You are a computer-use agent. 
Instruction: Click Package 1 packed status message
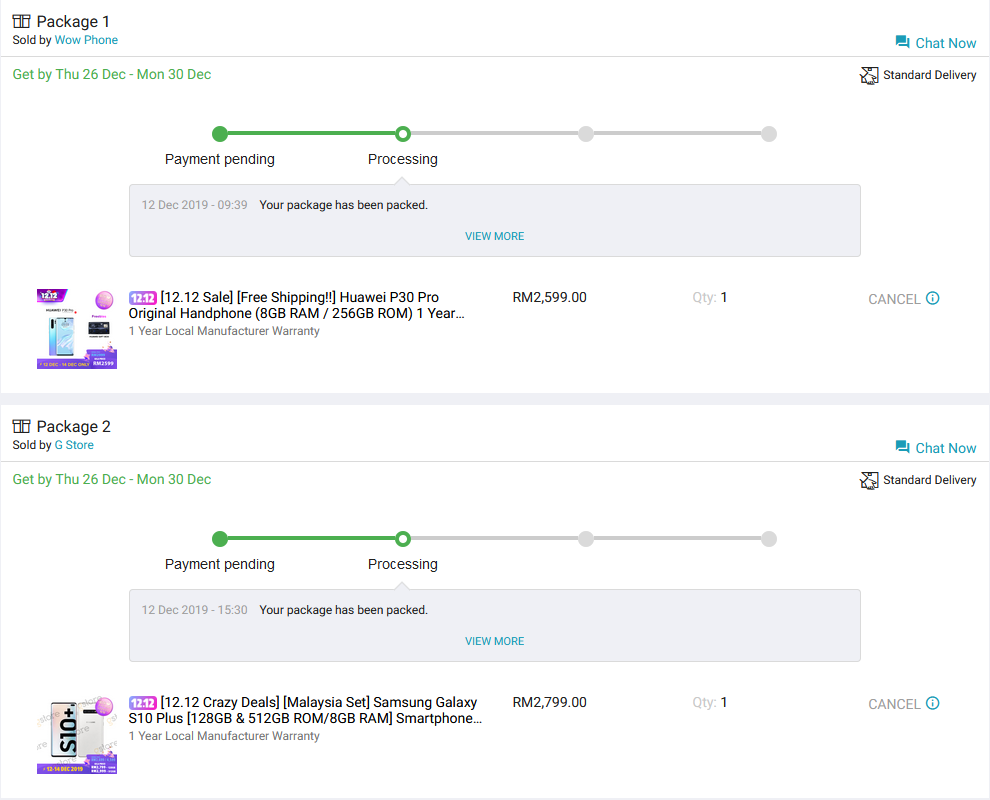(x=343, y=205)
